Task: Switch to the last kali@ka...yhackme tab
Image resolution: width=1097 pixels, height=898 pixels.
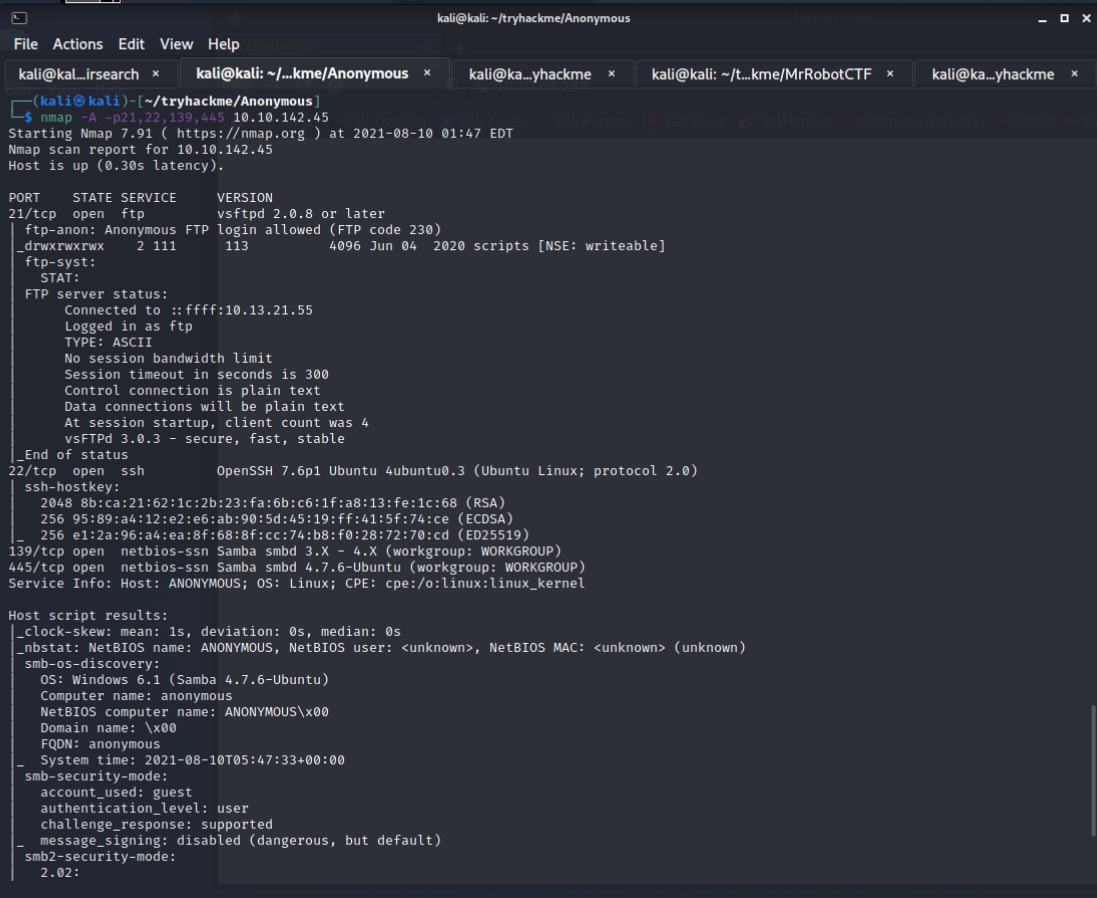Action: [x=992, y=74]
